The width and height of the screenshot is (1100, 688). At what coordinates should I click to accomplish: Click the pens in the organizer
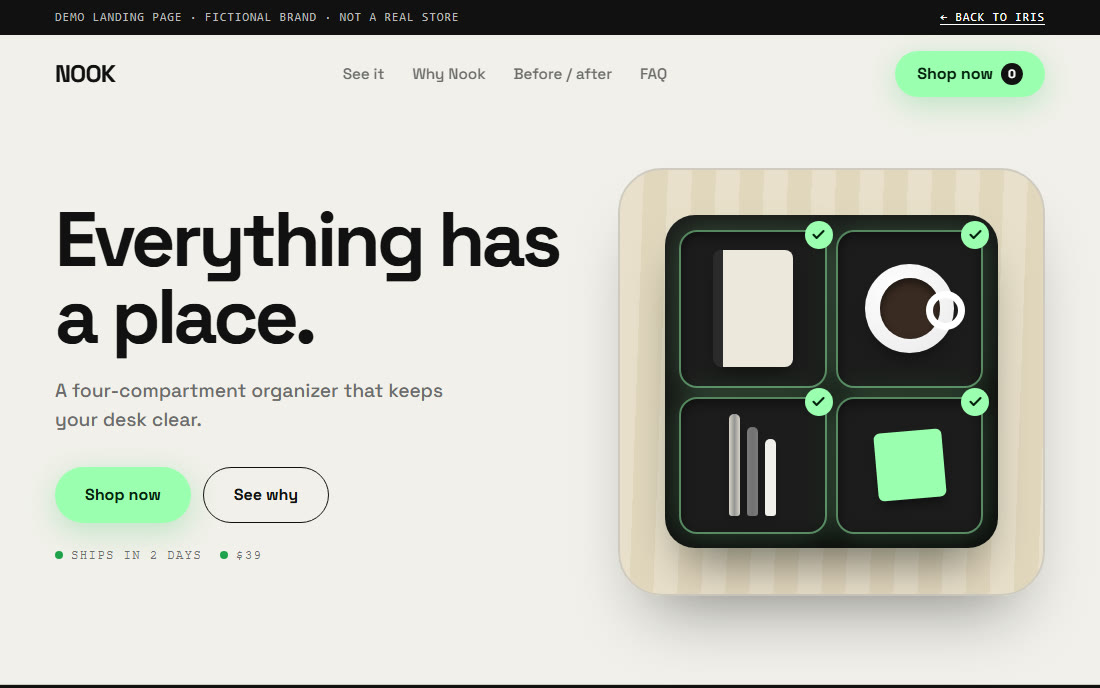(x=752, y=465)
